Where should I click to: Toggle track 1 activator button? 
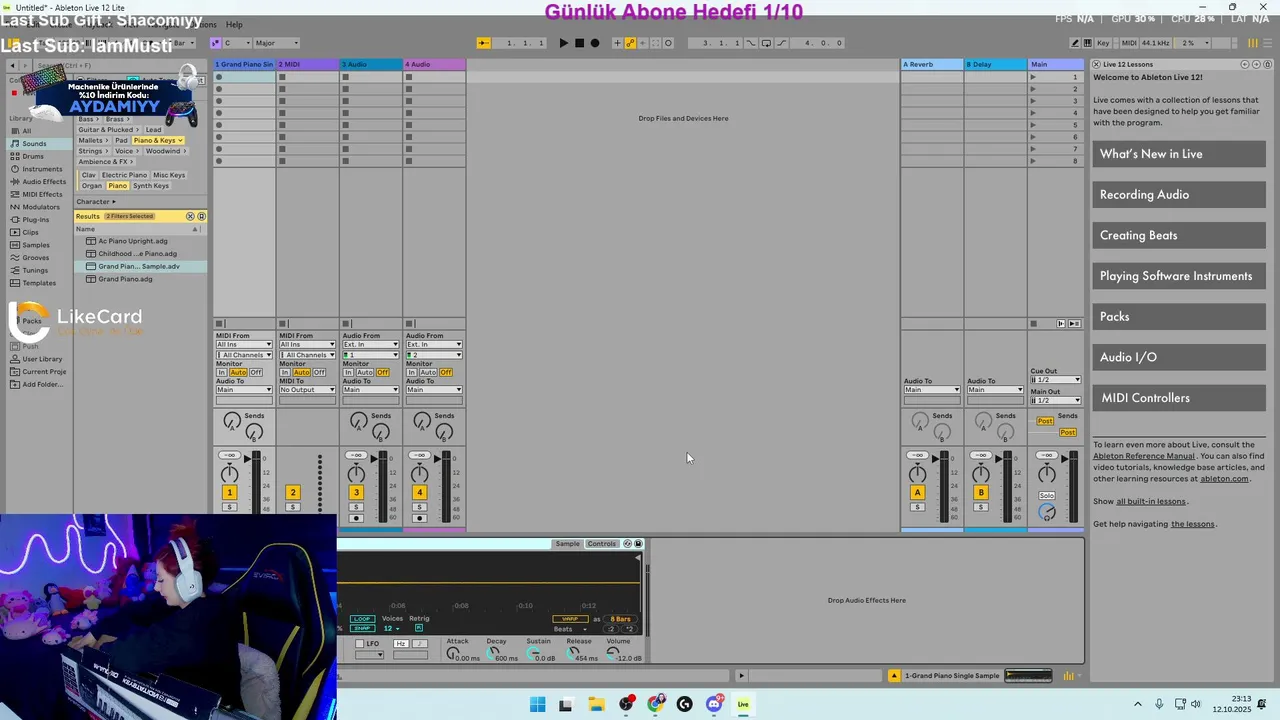pyautogui.click(x=229, y=492)
